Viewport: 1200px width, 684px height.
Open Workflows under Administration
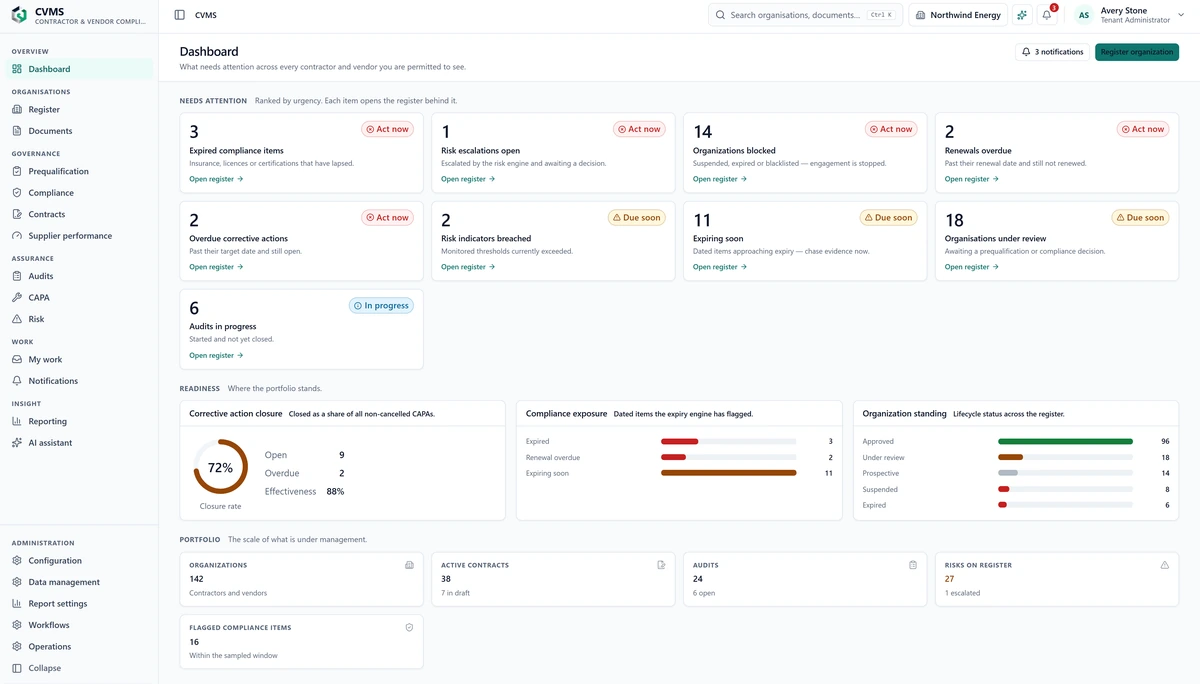[79, 625]
